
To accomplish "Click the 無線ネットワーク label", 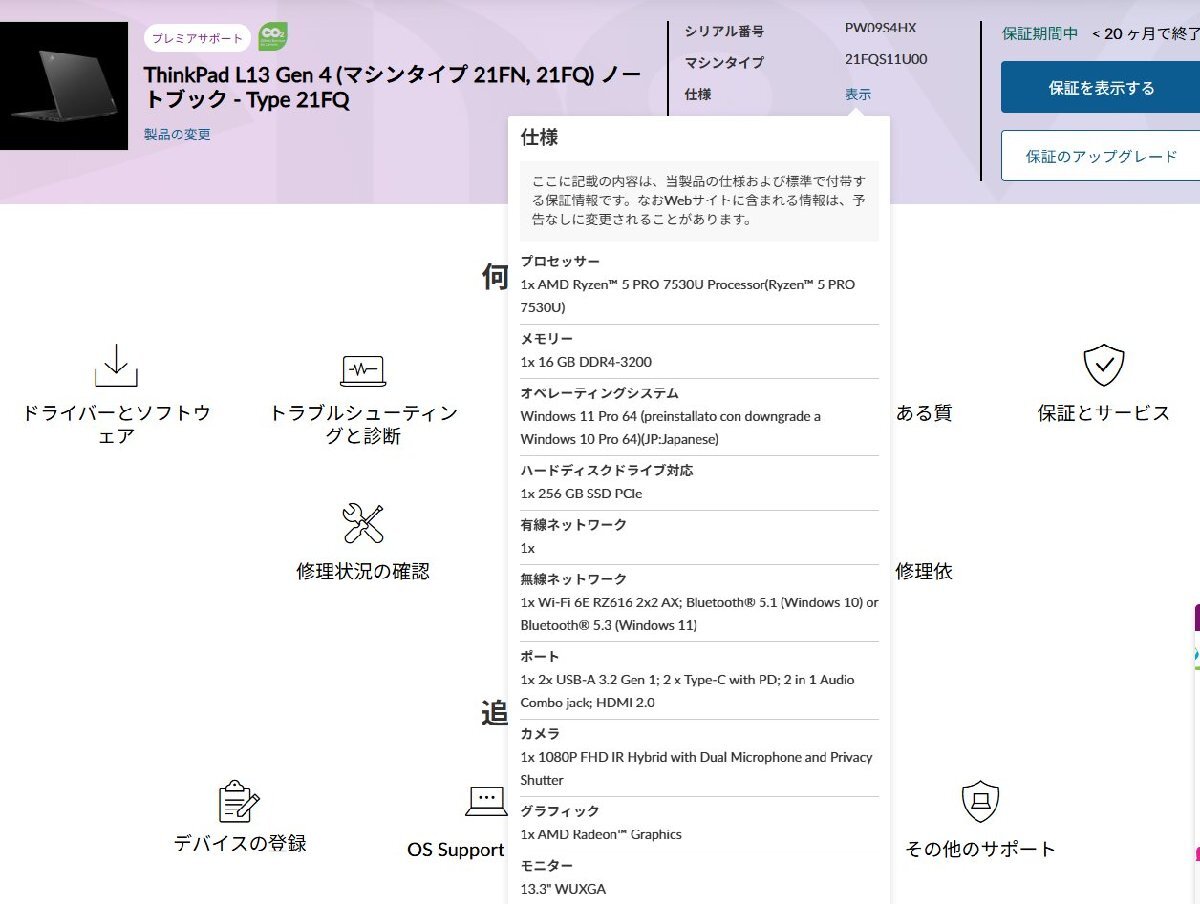I will click(573, 579).
